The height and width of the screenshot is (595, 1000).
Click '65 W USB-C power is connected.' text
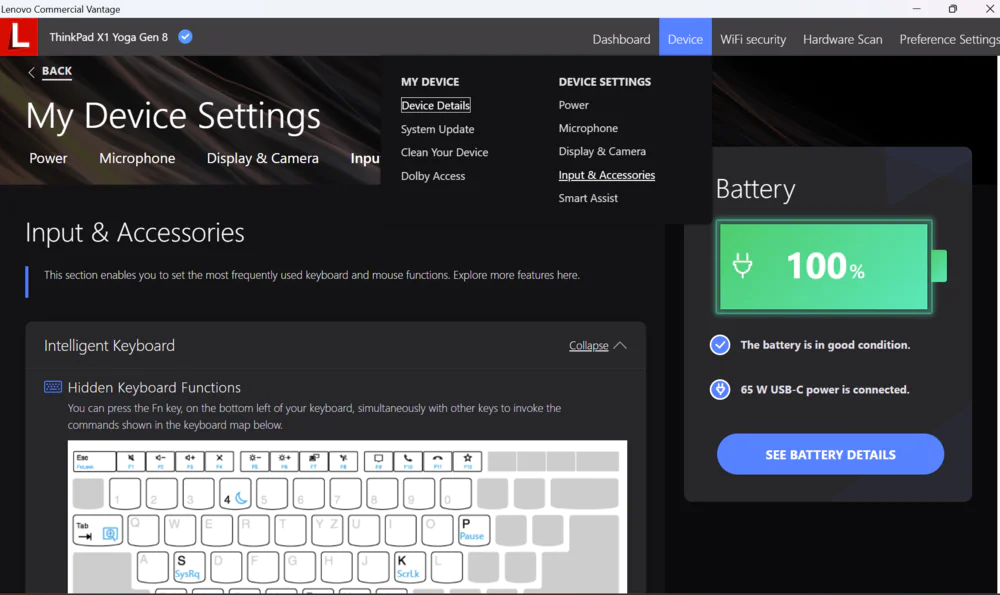click(x=825, y=389)
